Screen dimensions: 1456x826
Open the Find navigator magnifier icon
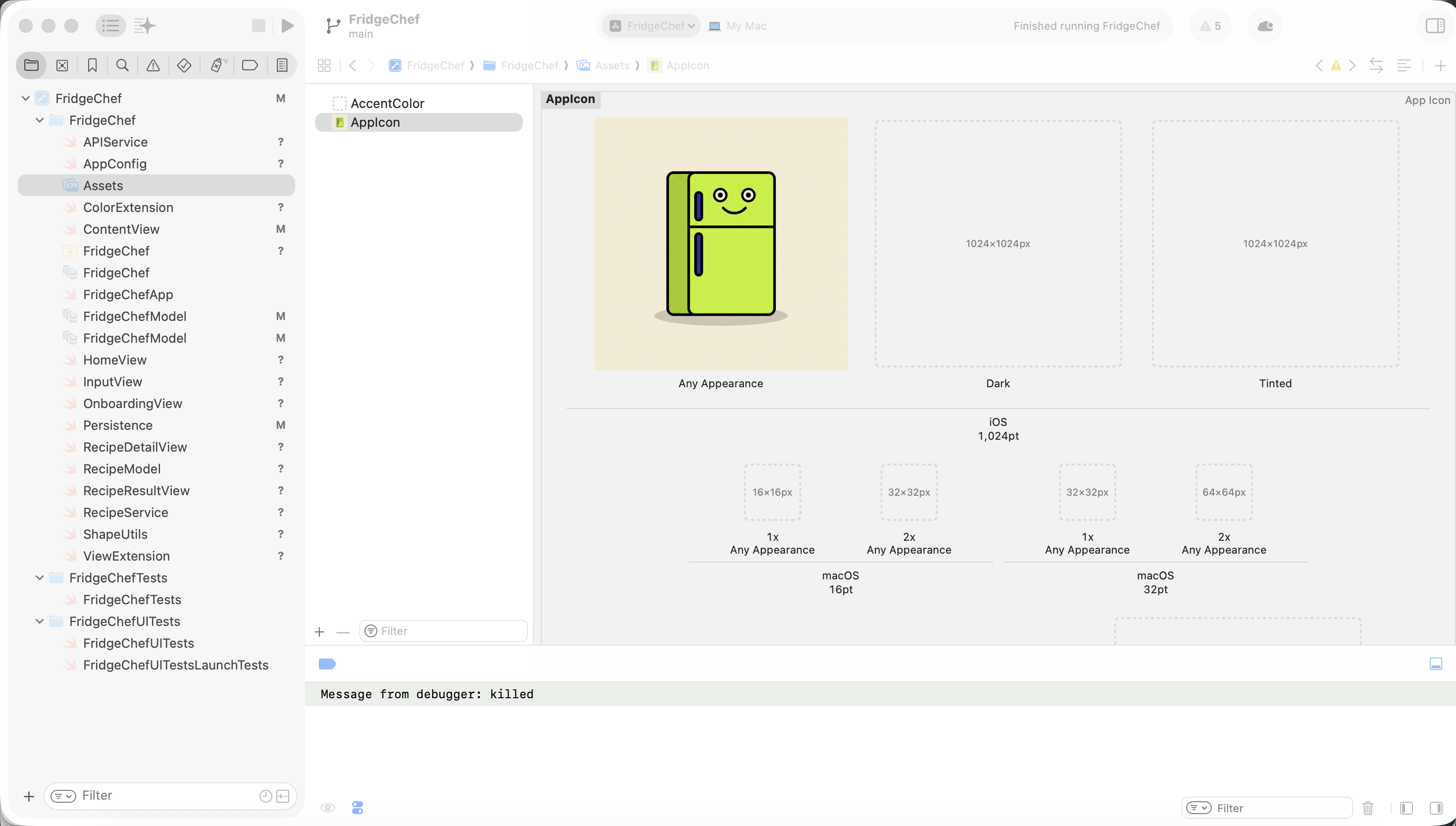(122, 65)
